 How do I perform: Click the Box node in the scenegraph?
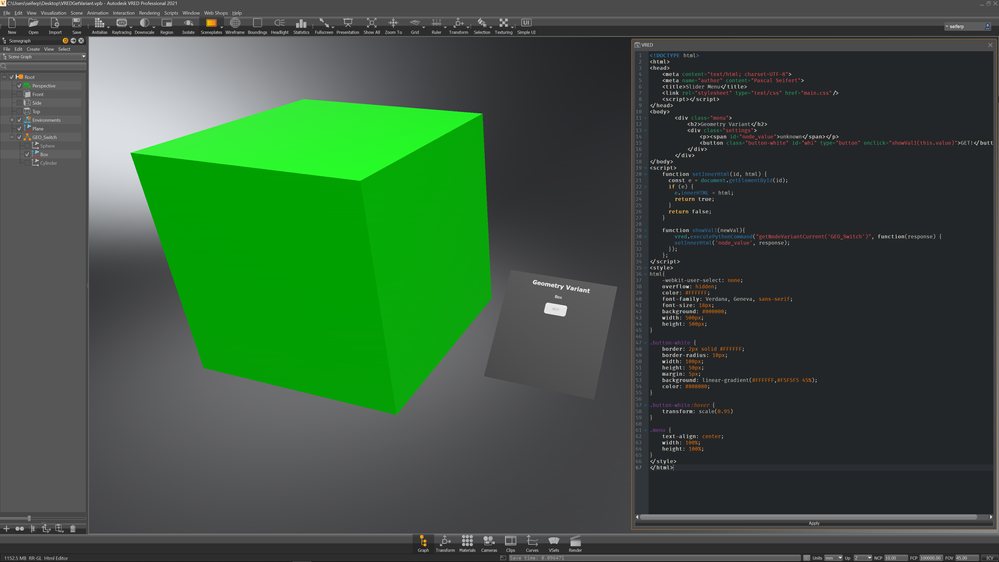[44, 154]
